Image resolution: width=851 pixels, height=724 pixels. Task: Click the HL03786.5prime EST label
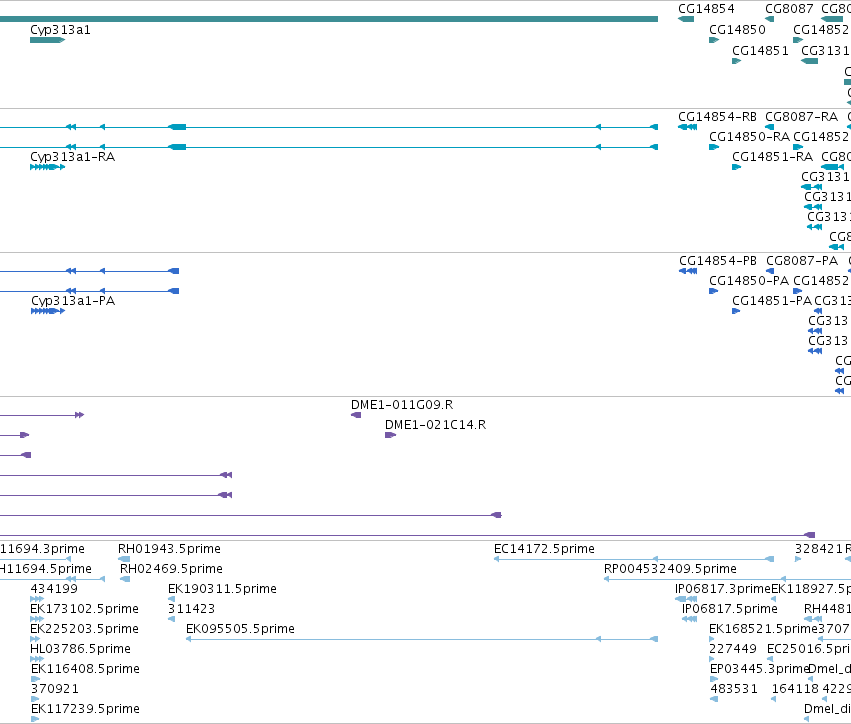pyautogui.click(x=80, y=649)
